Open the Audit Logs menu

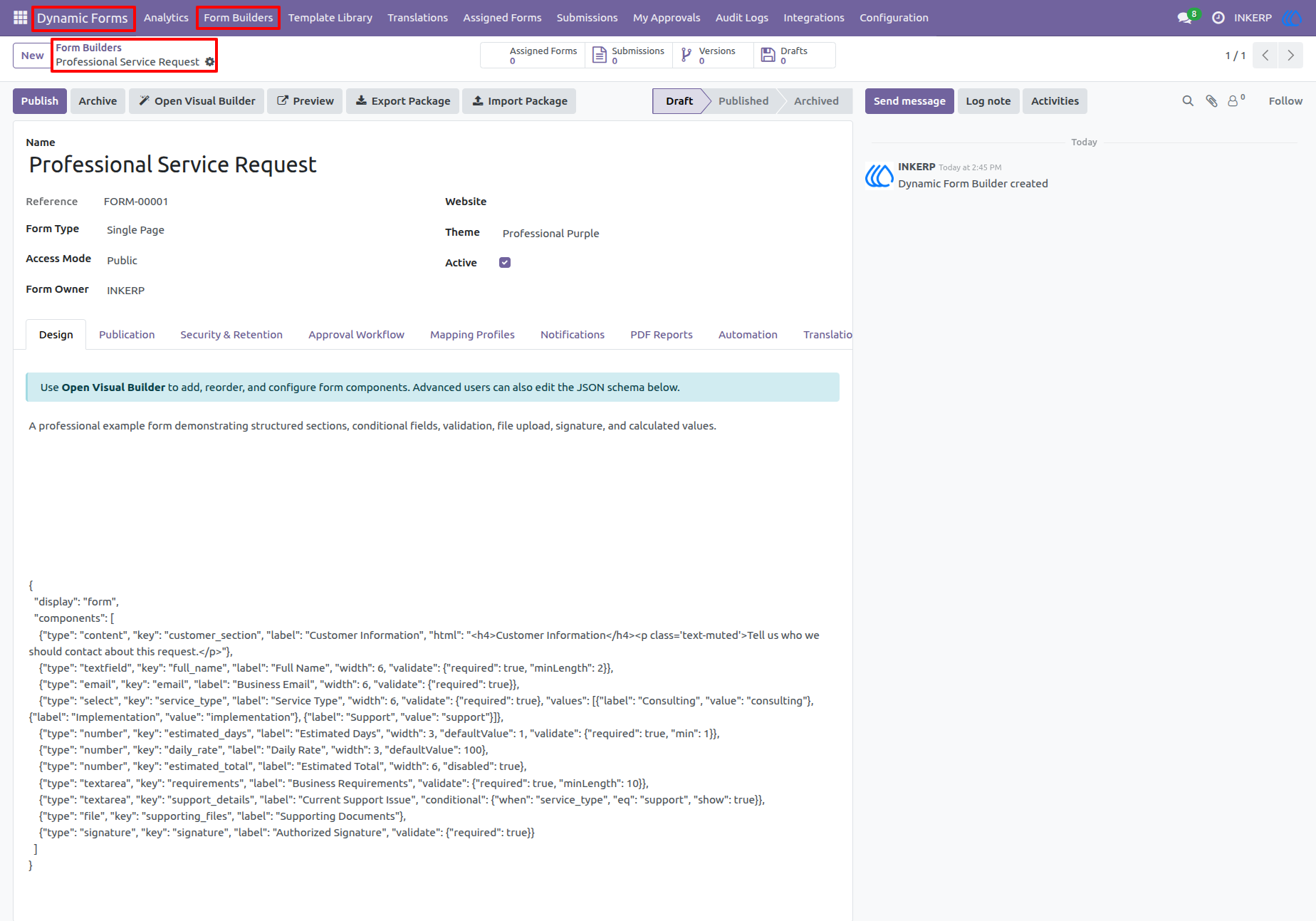742,18
